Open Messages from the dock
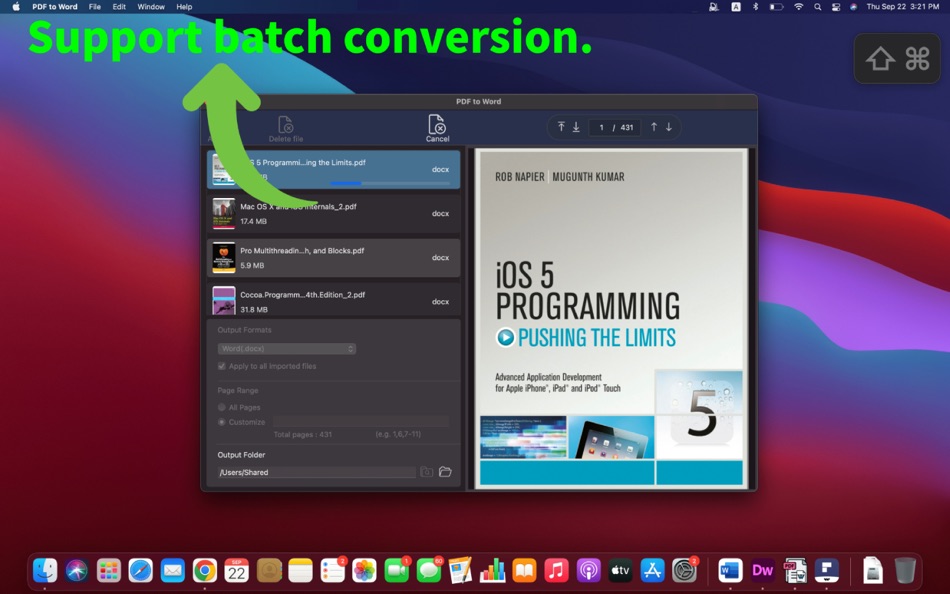950x594 pixels. (x=428, y=570)
